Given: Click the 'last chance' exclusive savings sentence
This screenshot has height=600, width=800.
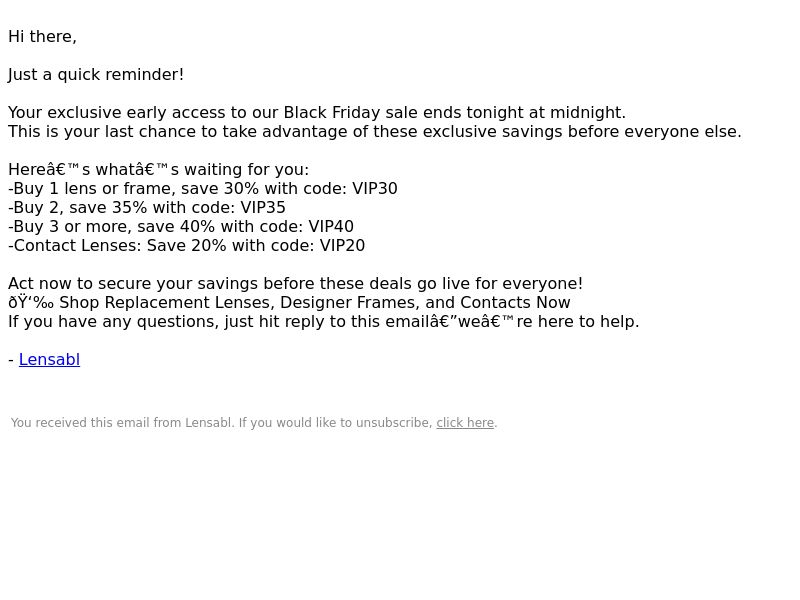Looking at the screenshot, I should 374,132.
